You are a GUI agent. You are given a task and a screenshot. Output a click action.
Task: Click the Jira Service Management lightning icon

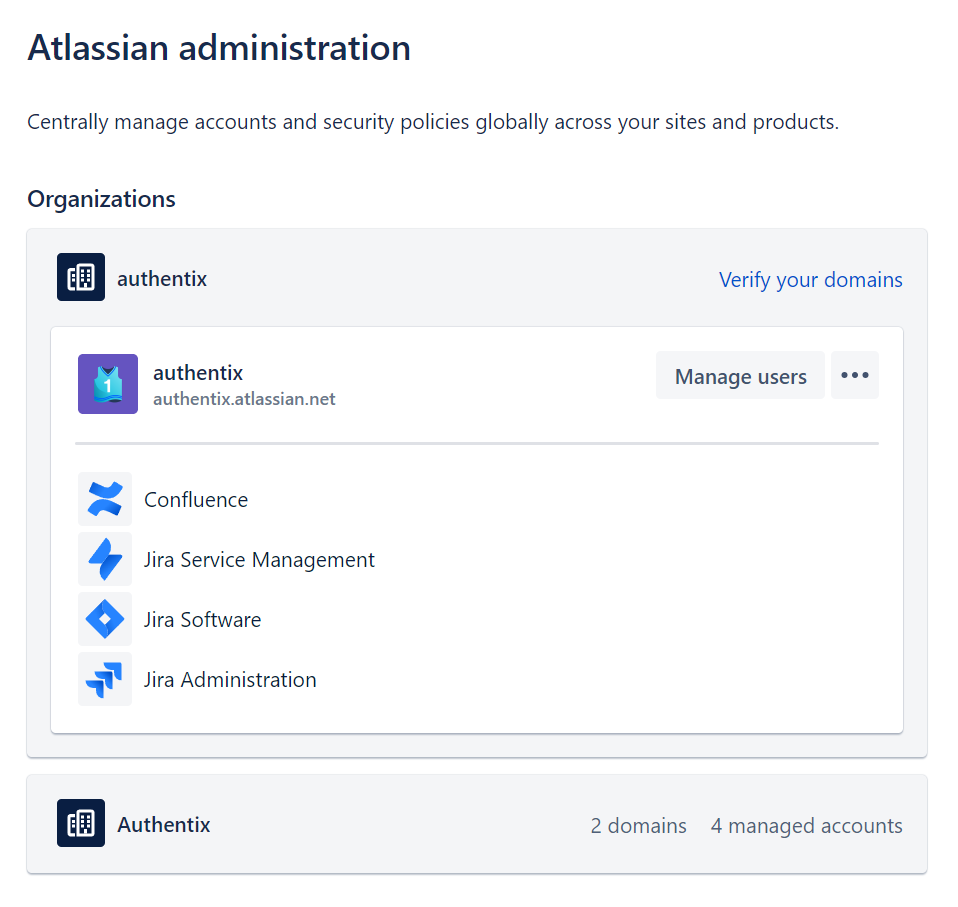(104, 559)
